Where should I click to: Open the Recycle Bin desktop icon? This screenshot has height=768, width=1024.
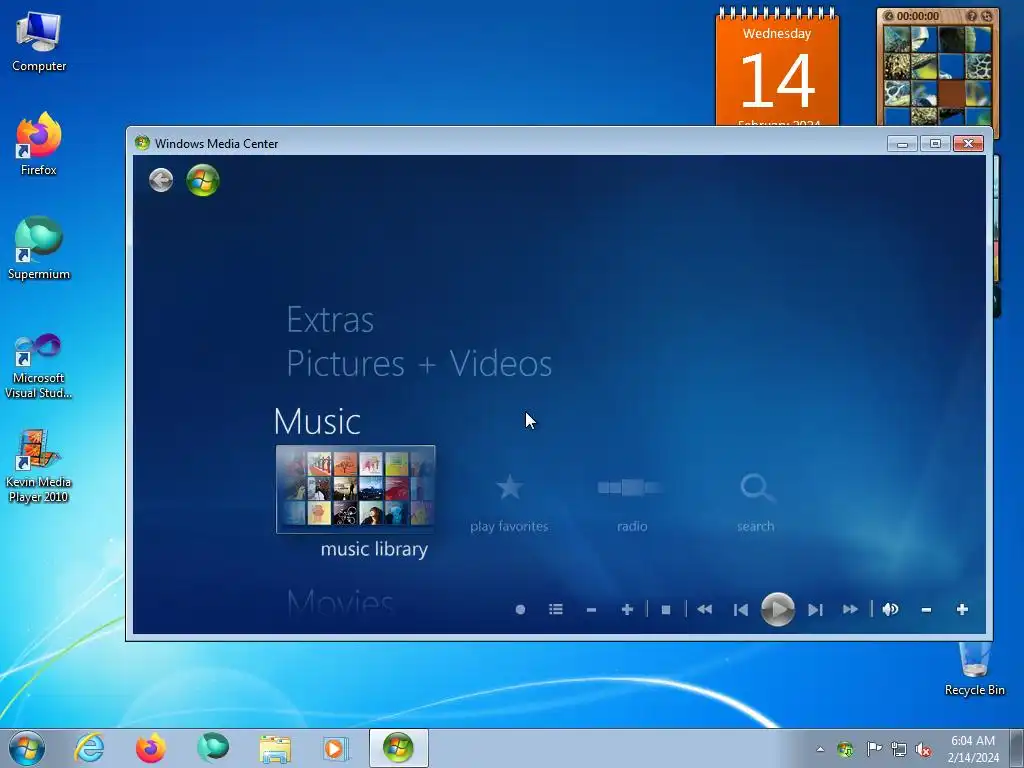click(974, 669)
